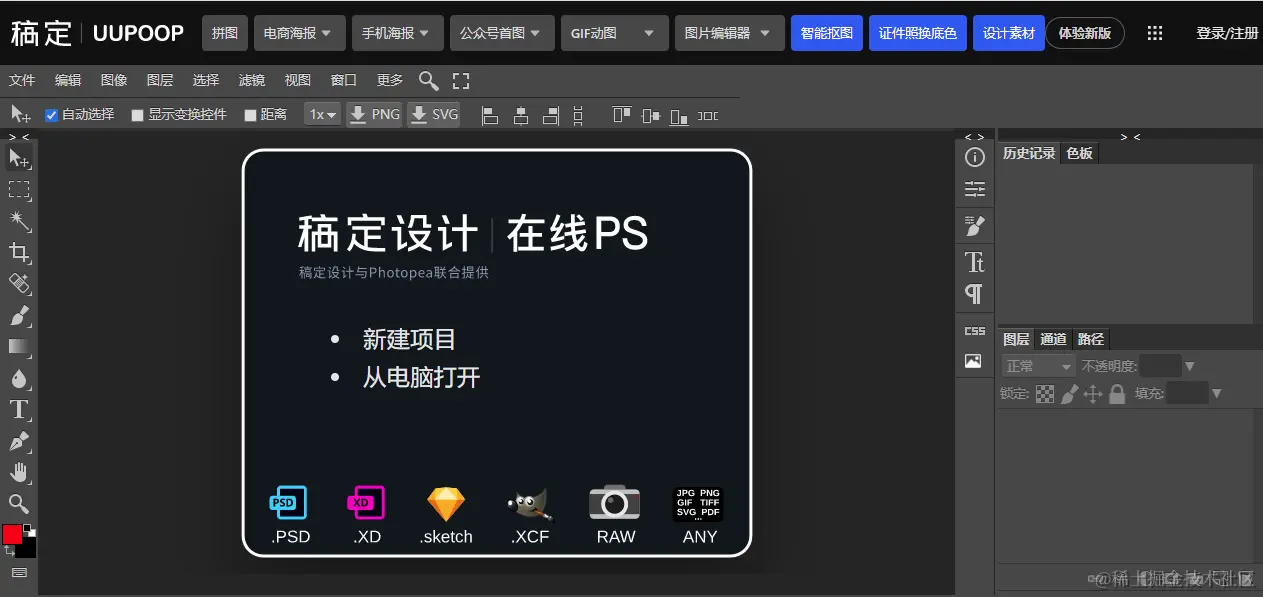Open the character Tt panel icon

975,261
